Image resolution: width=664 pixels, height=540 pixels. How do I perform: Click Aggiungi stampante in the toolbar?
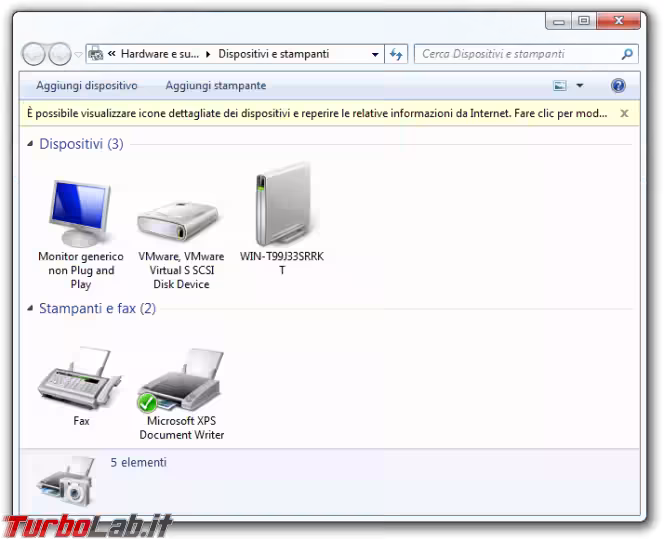coord(215,86)
